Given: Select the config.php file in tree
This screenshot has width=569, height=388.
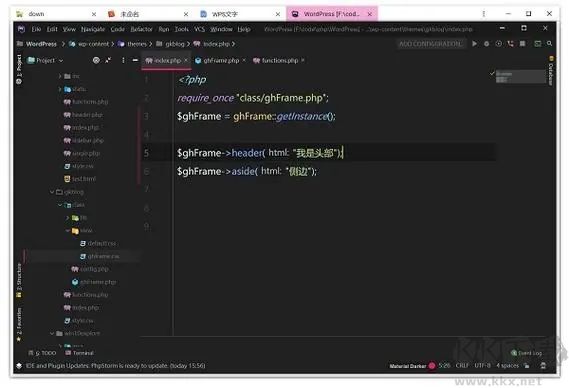Looking at the screenshot, I should coord(90,269).
